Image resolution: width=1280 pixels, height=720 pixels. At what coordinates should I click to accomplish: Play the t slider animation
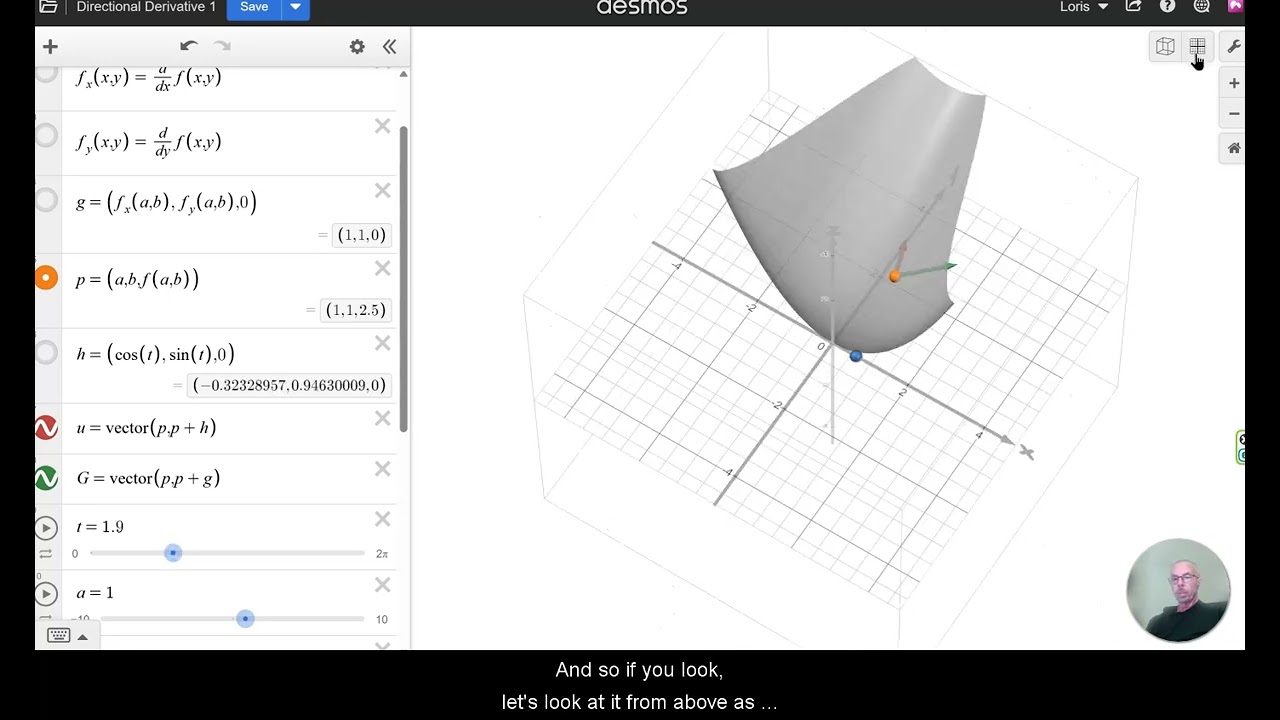(x=46, y=527)
